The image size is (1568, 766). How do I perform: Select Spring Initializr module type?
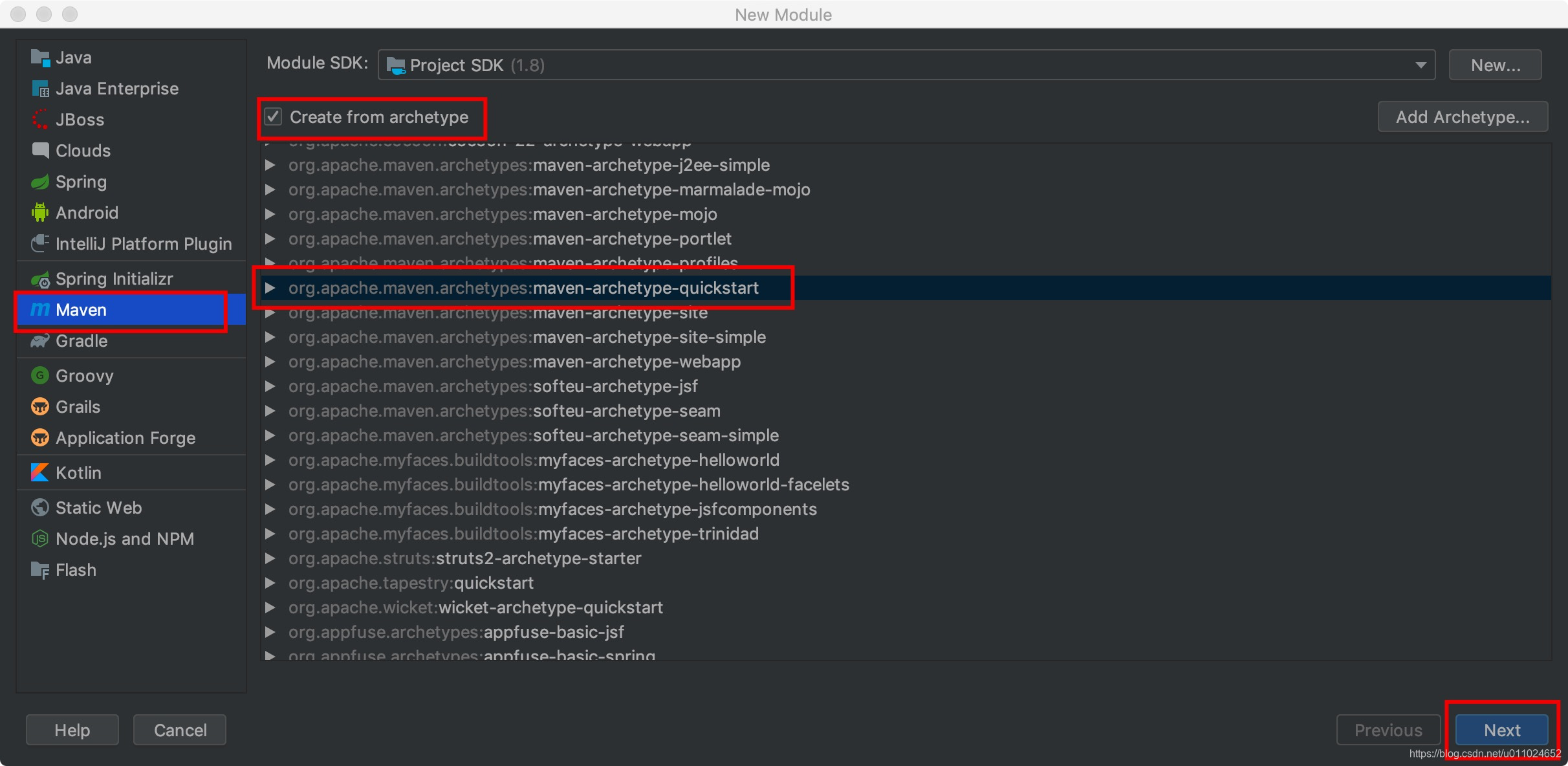(114, 279)
